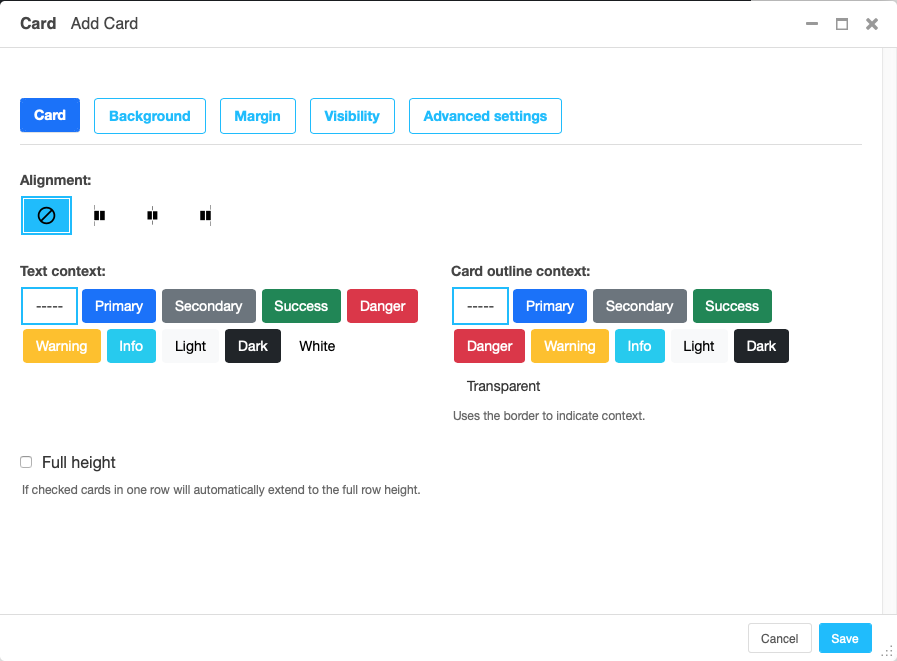The width and height of the screenshot is (897, 661).
Task: Switch to the Margin tab
Action: pyautogui.click(x=257, y=116)
